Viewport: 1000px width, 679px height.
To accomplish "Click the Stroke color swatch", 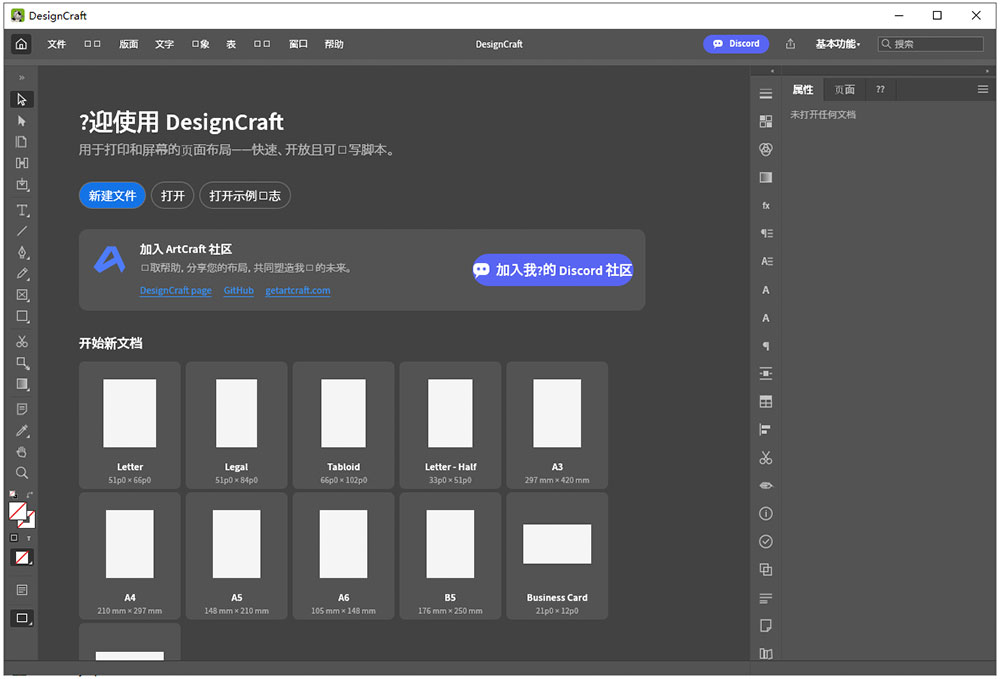I will coord(29,522).
